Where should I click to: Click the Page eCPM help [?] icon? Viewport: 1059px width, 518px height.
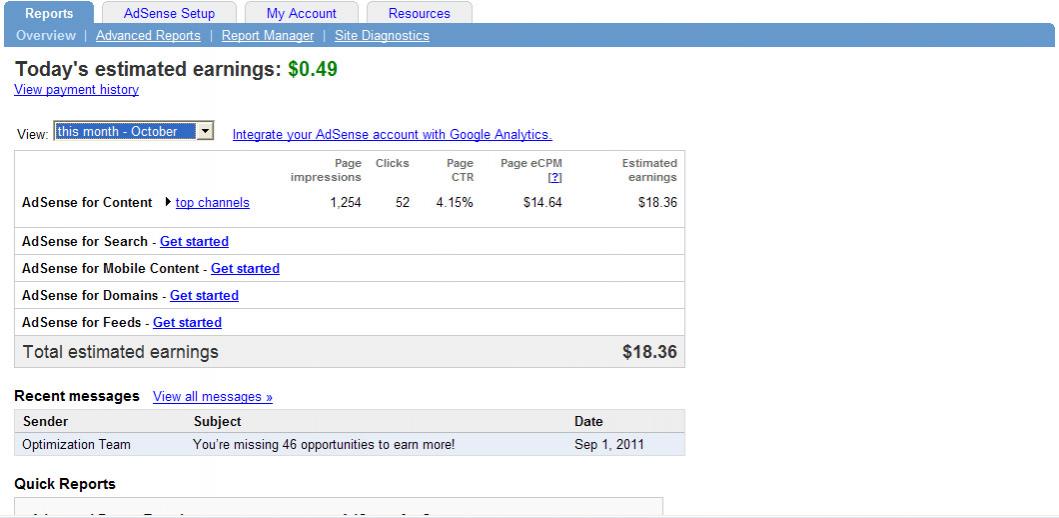[x=555, y=177]
